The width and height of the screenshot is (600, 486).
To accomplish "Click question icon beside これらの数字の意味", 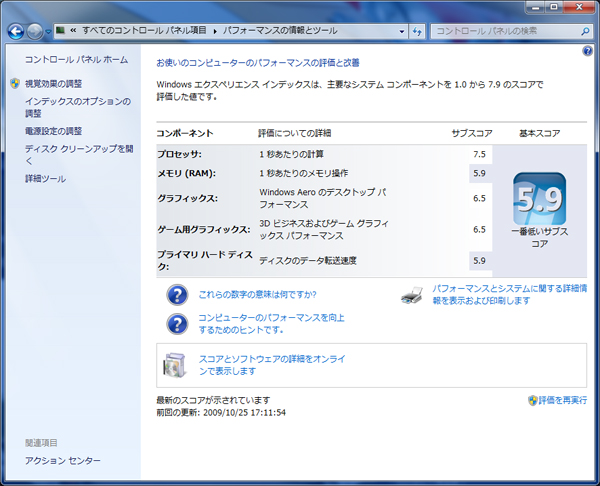I will pyautogui.click(x=177, y=295).
